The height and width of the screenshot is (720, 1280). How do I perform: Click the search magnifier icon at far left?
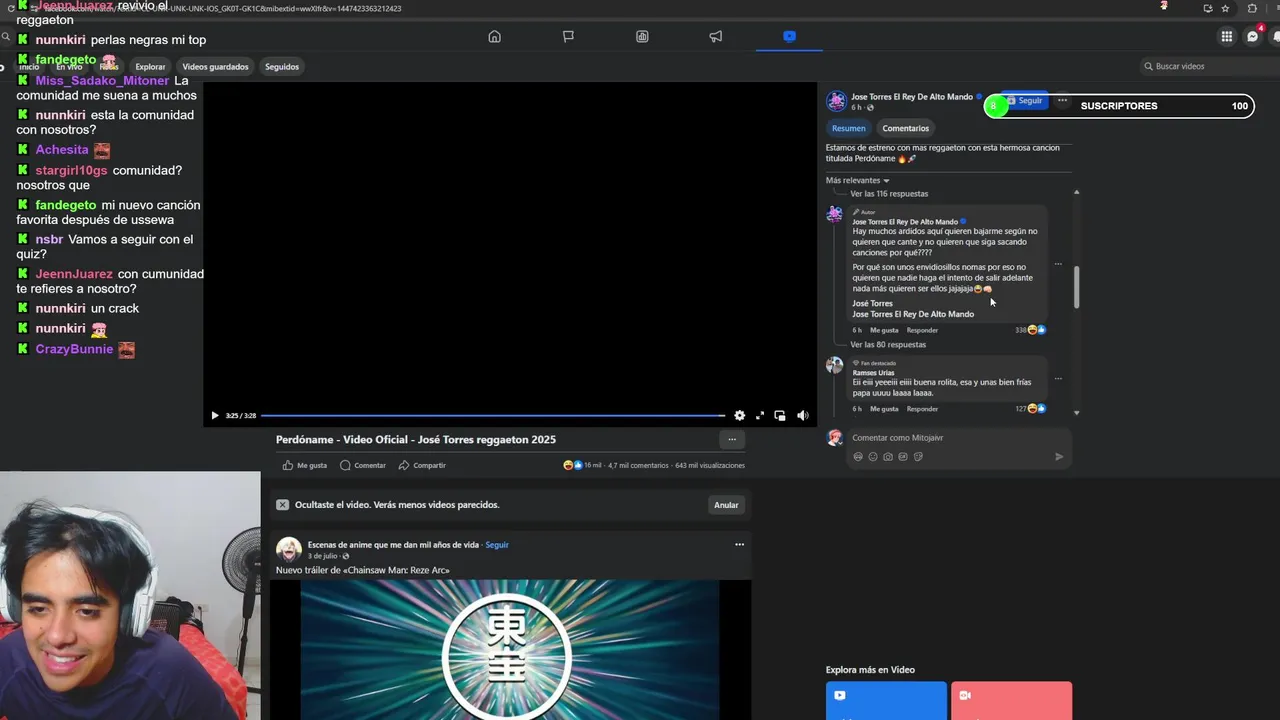tap(6, 37)
